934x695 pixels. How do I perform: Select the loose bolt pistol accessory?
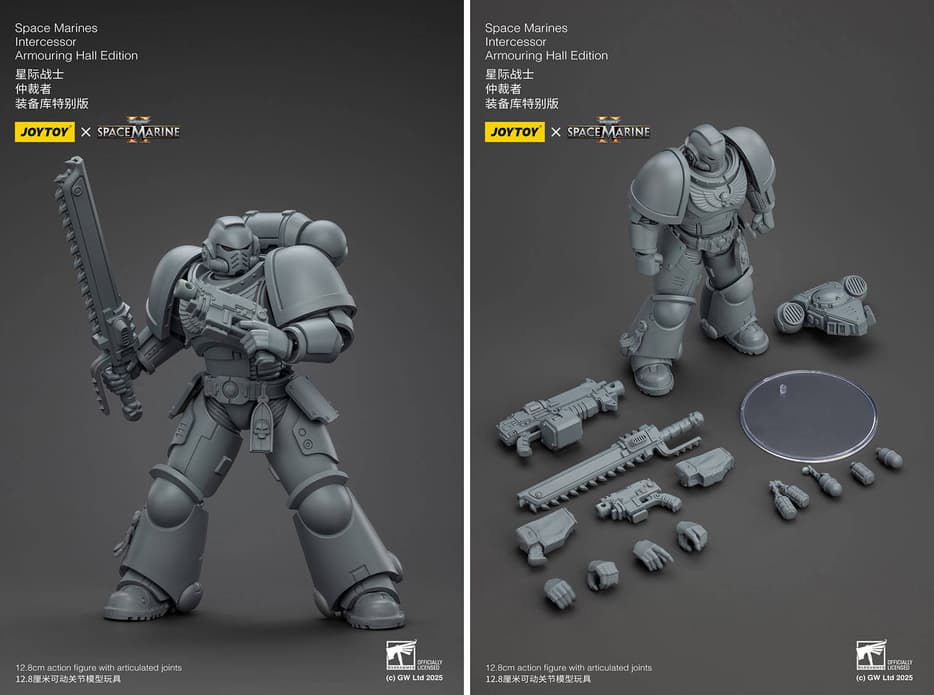click(637, 500)
